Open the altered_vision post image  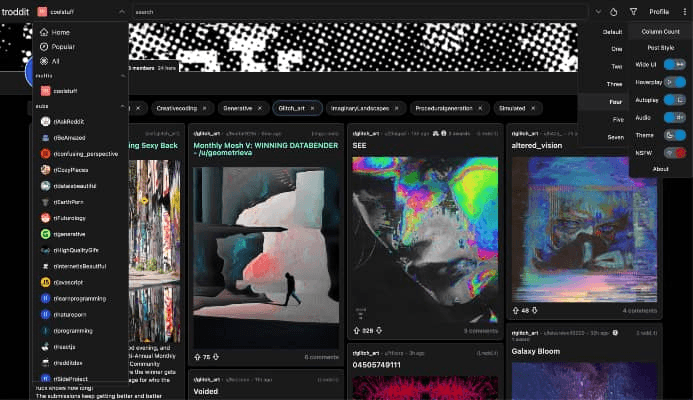click(x=584, y=229)
